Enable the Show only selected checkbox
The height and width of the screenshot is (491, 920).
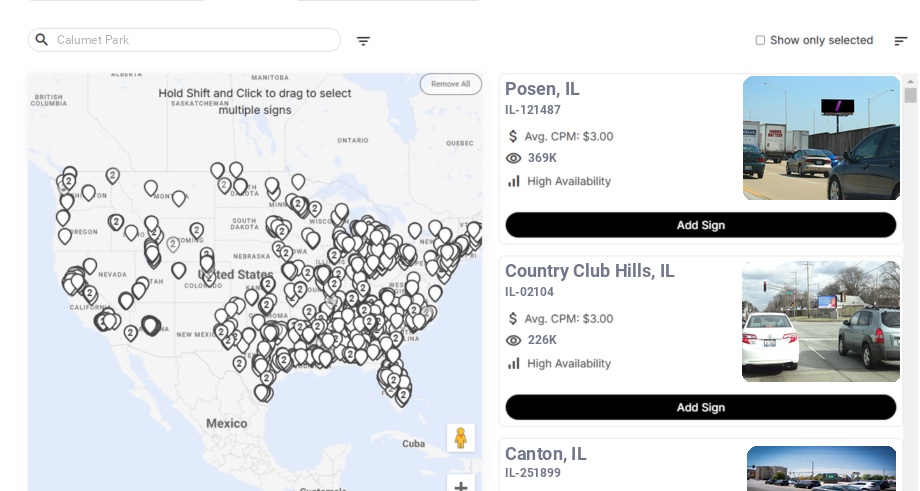(760, 40)
